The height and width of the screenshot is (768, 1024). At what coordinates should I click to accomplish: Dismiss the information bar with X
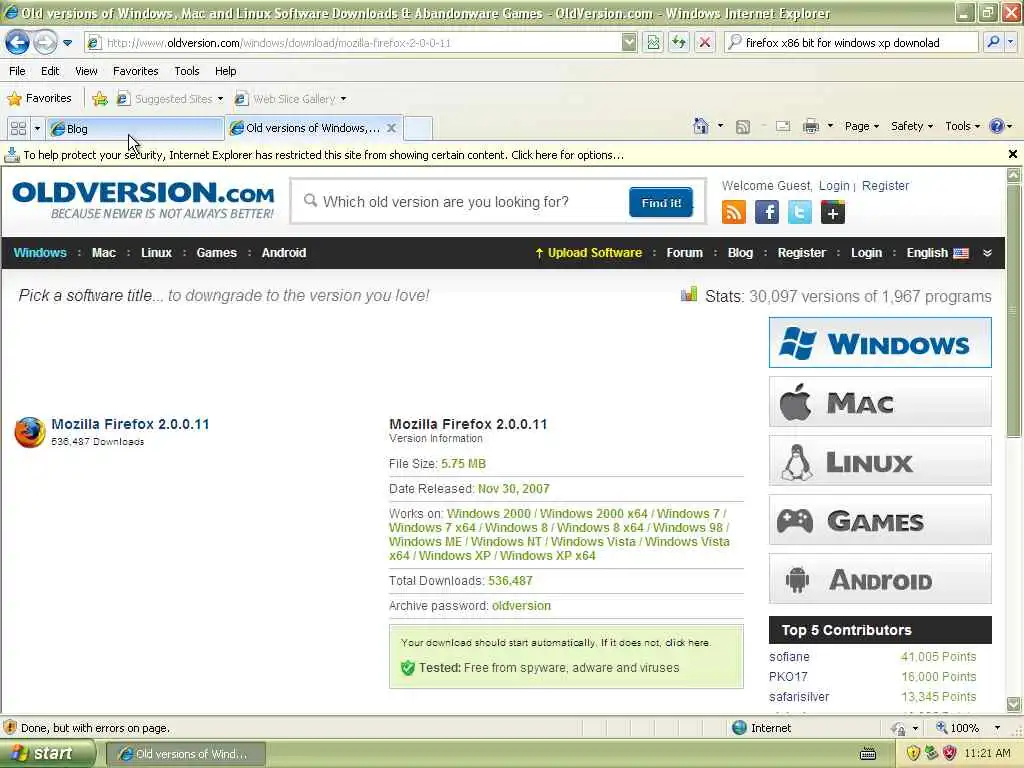pos(1012,154)
